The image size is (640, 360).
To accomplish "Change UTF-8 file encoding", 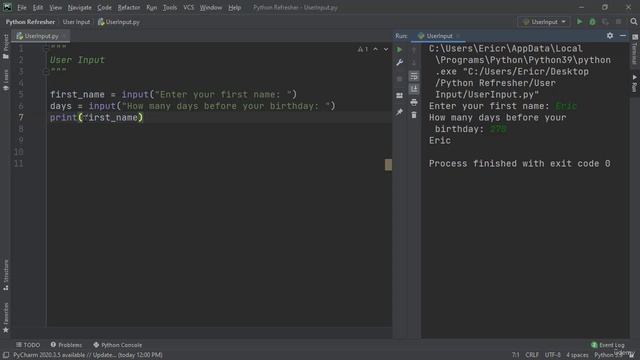I will tap(553, 355).
